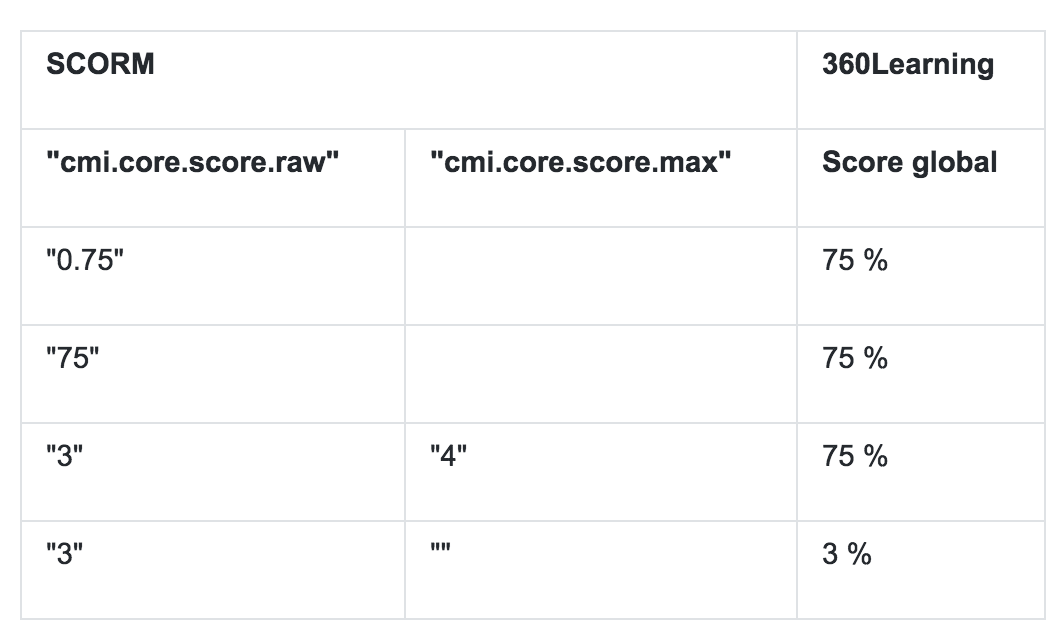This screenshot has width=1060, height=634.
Task: Click the 75 % result in the "75" row
Action: pyautogui.click(x=855, y=359)
